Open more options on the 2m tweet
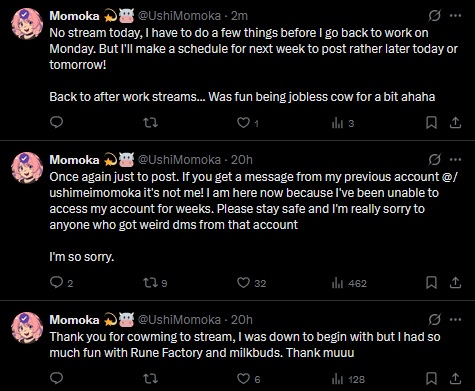 click(x=456, y=15)
